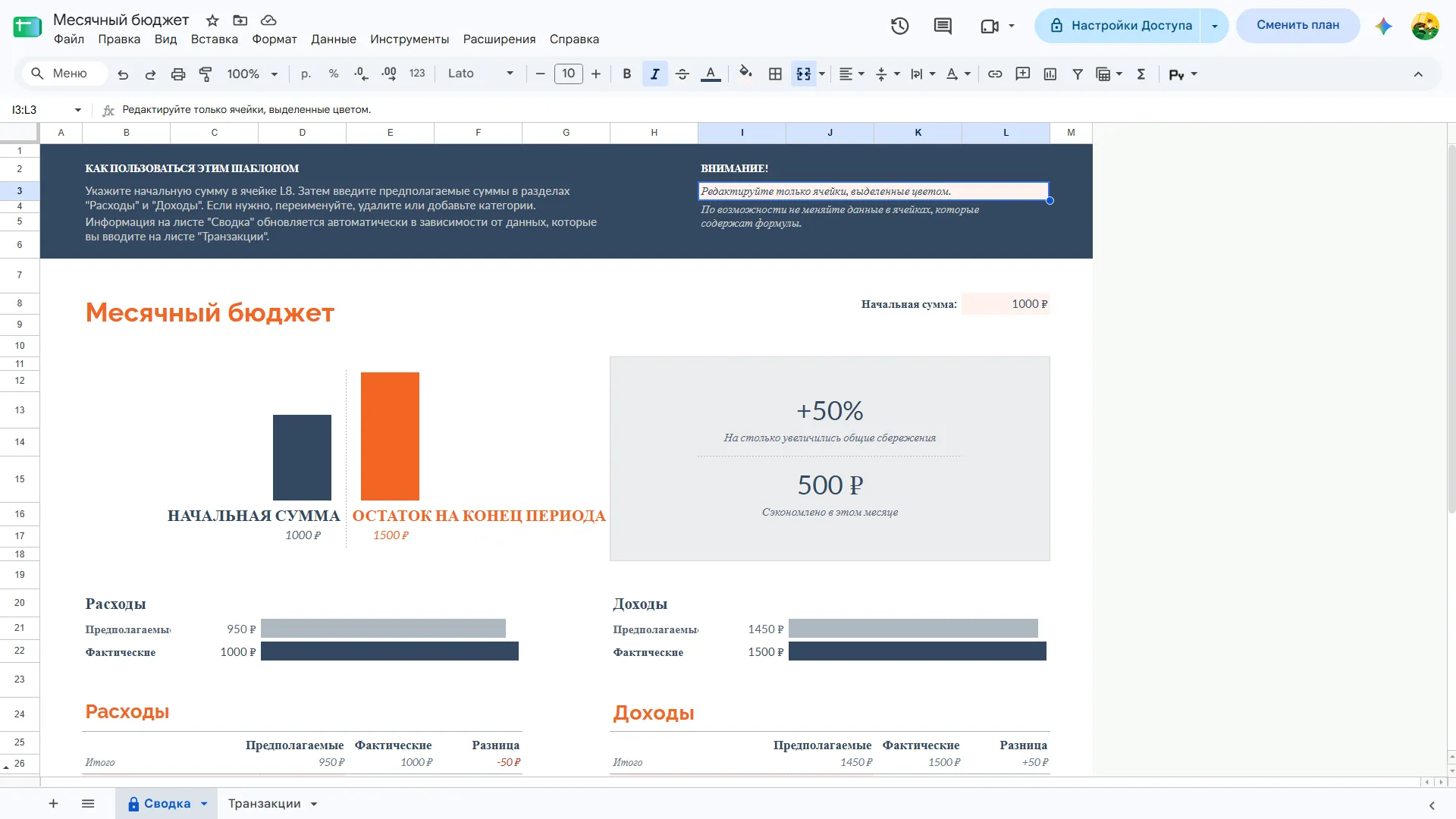The image size is (1456, 819).
Task: Open the Lato font dropdown
Action: (x=481, y=74)
